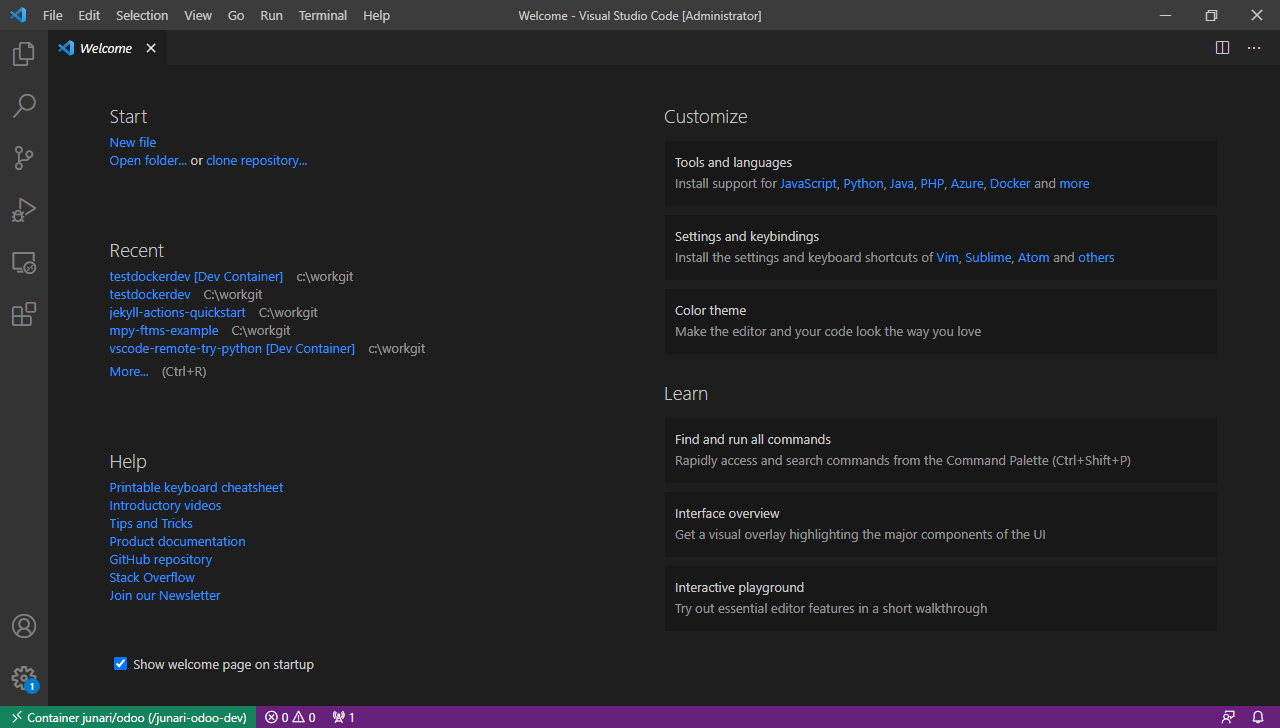Open Product documentation link
The image size is (1280, 728).
[177, 541]
